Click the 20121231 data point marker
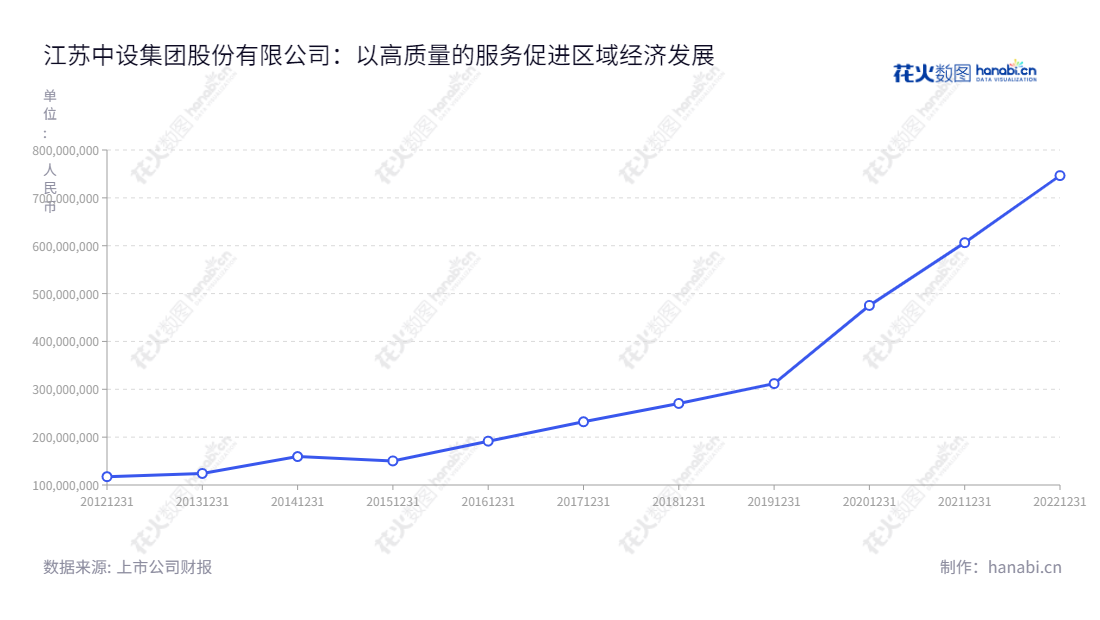 (x=107, y=477)
